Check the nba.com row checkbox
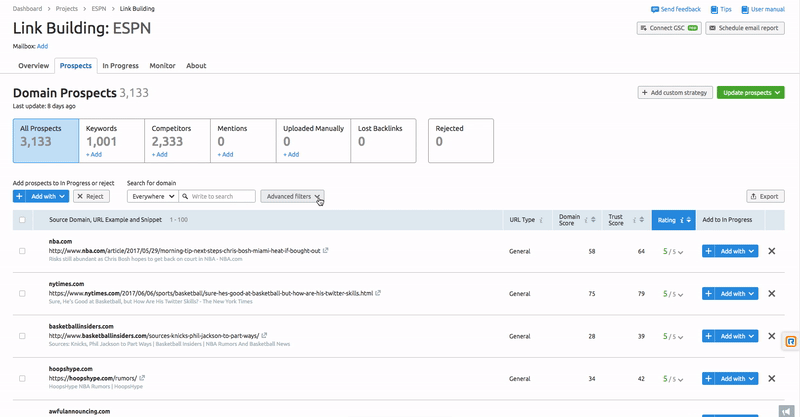Viewport: 800px width, 417px height. point(22,251)
